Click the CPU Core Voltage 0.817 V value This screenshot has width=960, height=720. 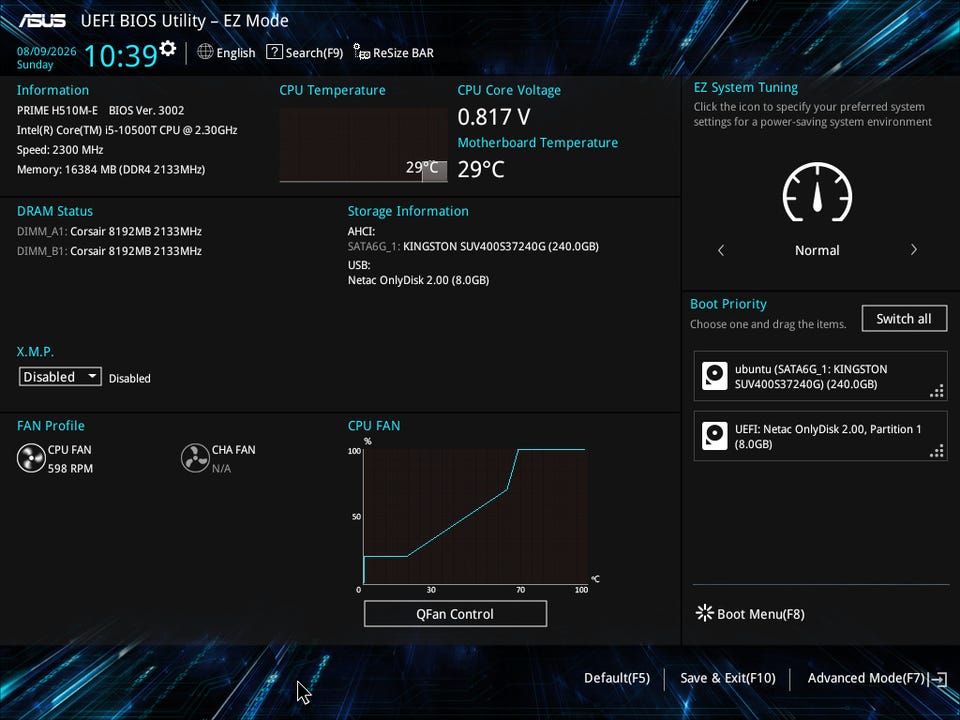click(494, 116)
